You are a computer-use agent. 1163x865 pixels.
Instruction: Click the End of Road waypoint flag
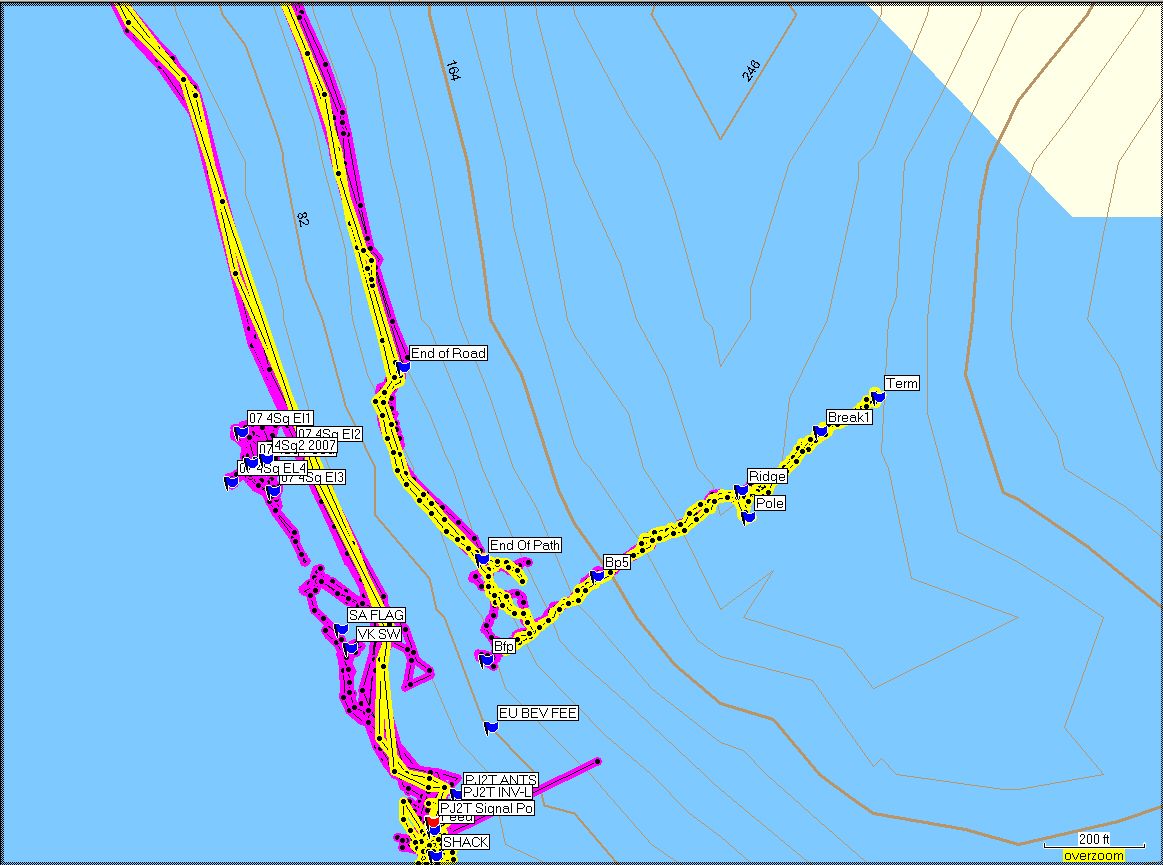click(x=403, y=367)
